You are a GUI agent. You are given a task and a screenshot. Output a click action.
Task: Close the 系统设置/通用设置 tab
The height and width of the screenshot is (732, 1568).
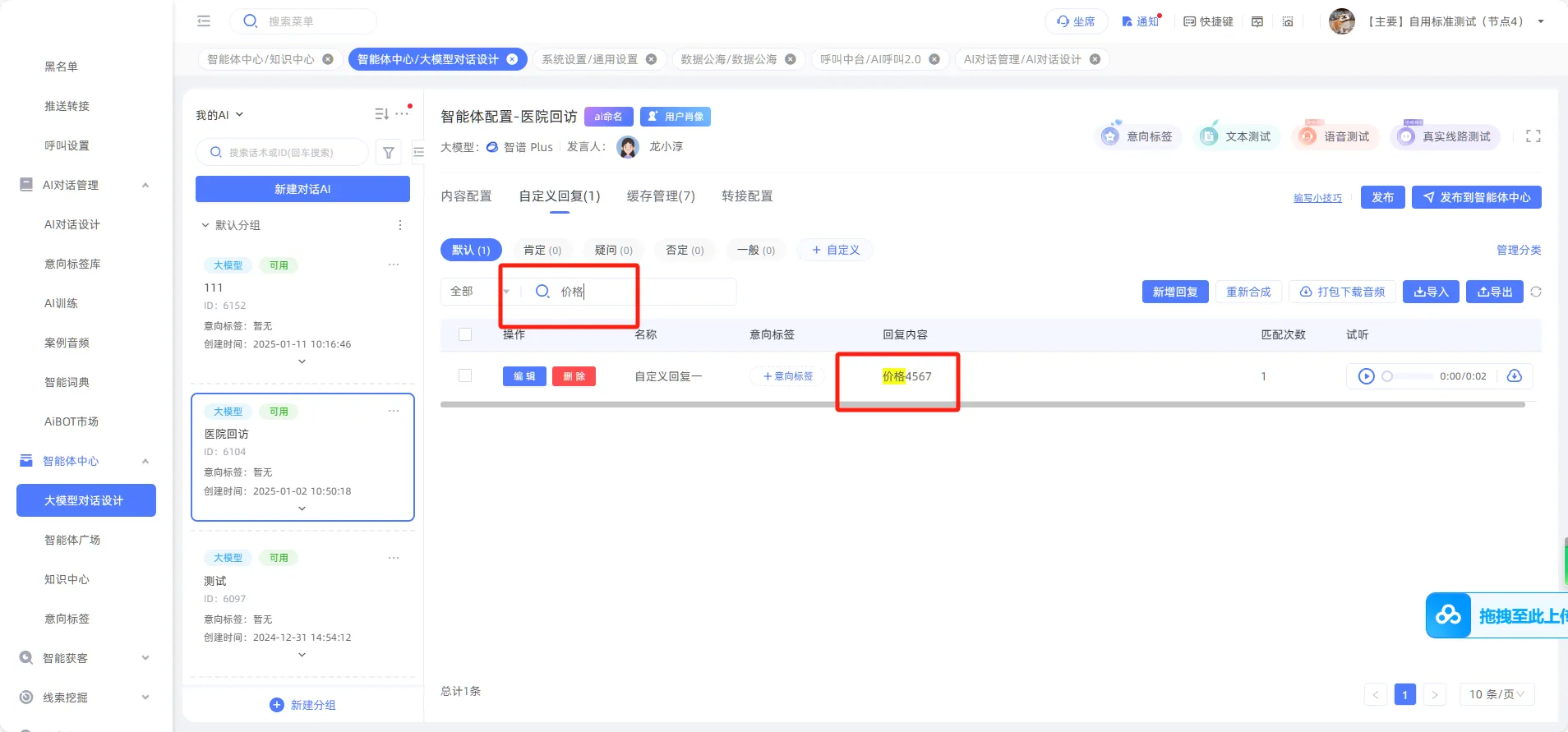click(651, 59)
